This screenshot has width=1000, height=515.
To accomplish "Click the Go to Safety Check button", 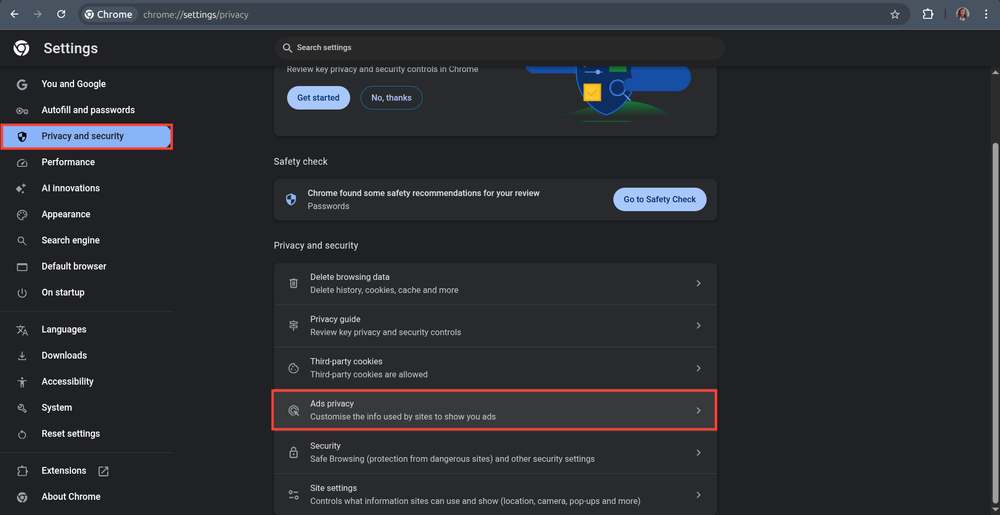I will tap(659, 199).
